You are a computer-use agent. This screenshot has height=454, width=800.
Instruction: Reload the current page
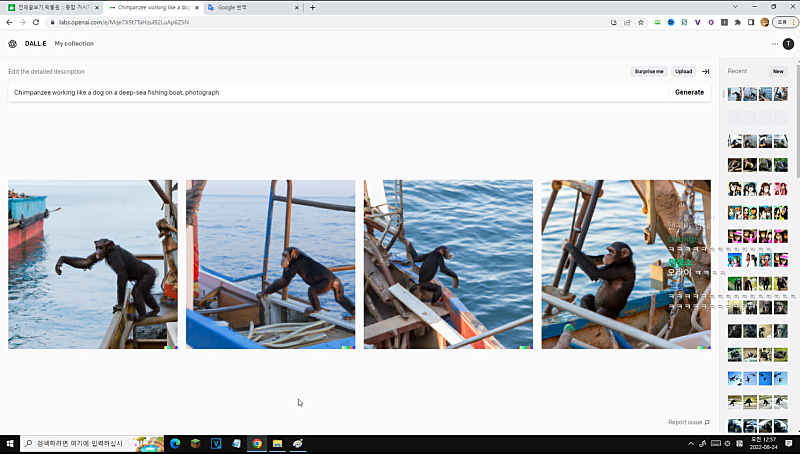[x=36, y=22]
